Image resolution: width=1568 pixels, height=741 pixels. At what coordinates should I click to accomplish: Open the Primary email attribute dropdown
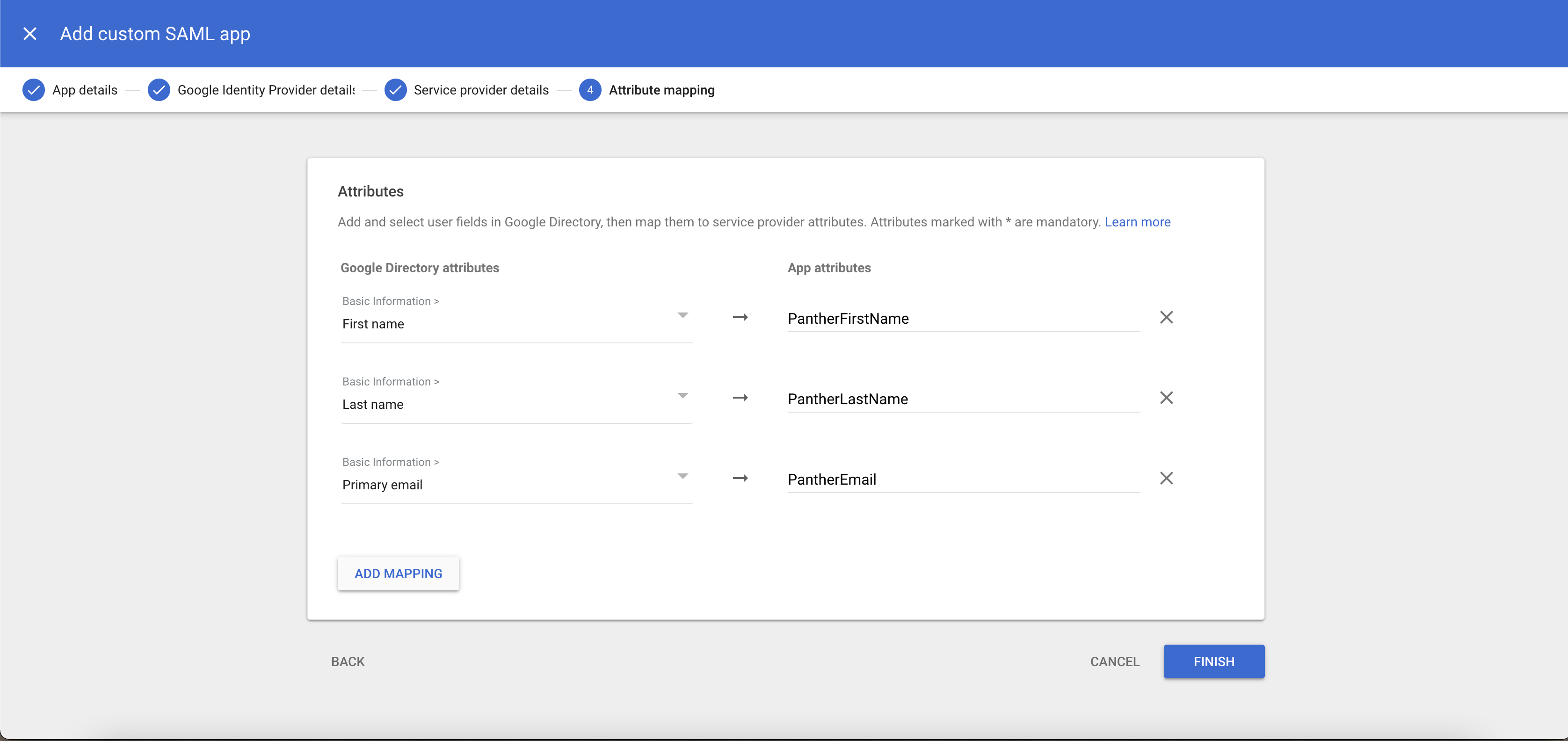pos(682,476)
